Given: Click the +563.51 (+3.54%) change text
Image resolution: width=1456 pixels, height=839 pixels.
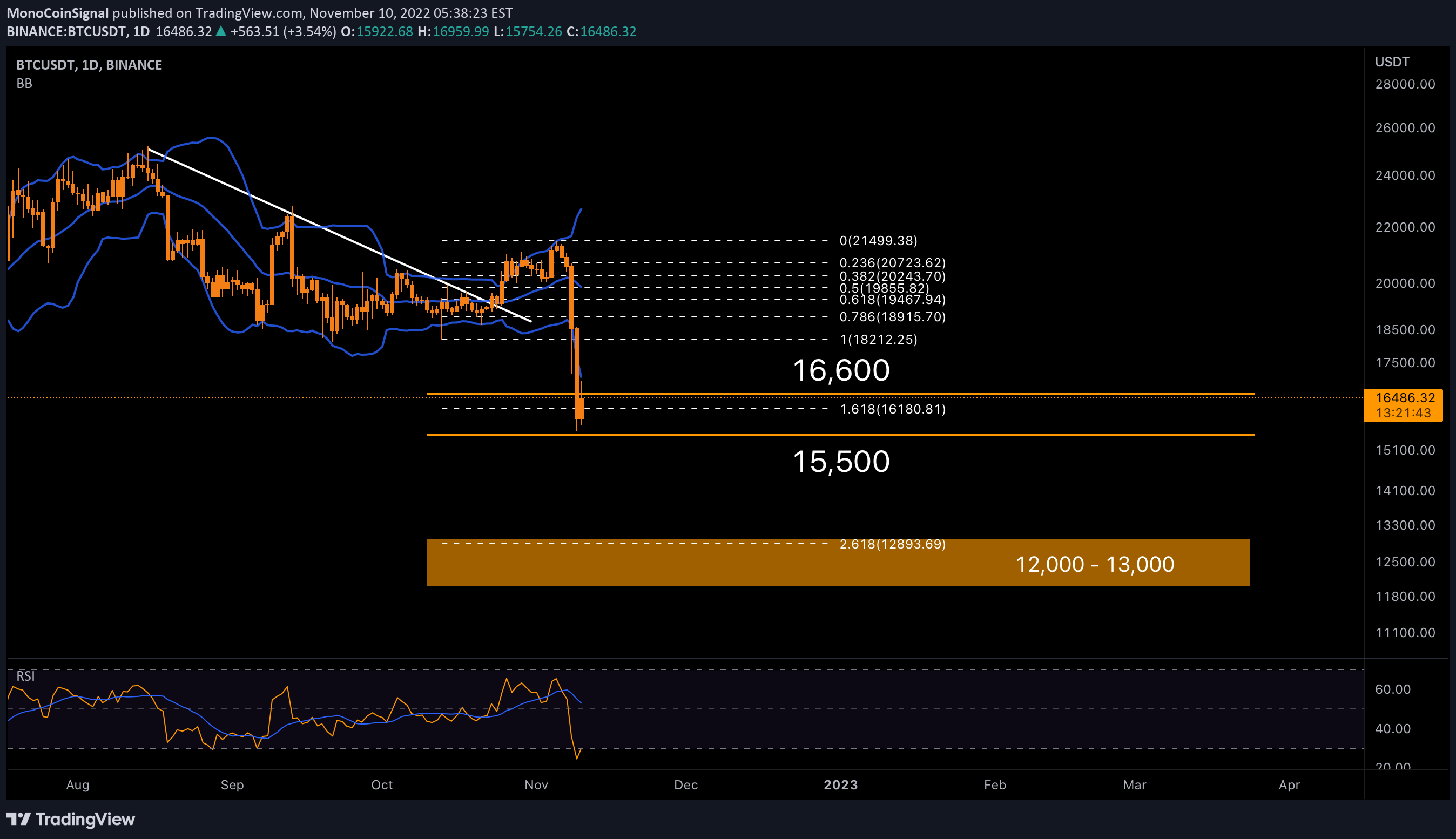Looking at the screenshot, I should click(x=283, y=31).
